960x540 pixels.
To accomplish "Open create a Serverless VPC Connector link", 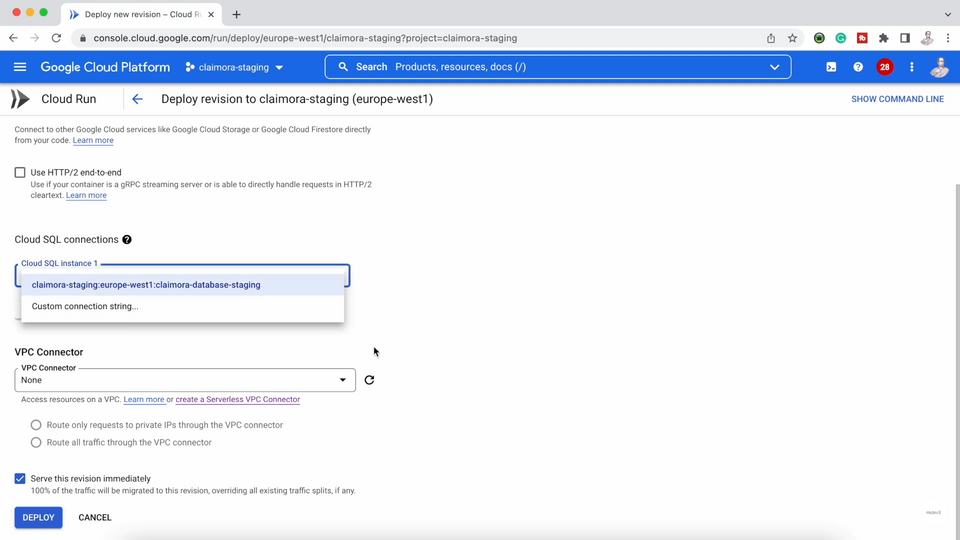I will pyautogui.click(x=238, y=399).
